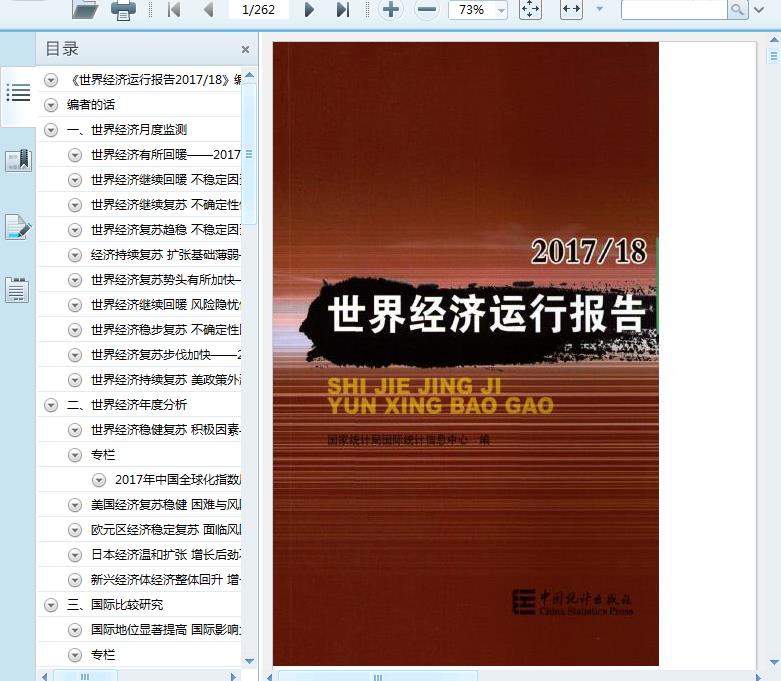Zoom in with the plus icon
Image resolution: width=781 pixels, height=681 pixels.
390,9
